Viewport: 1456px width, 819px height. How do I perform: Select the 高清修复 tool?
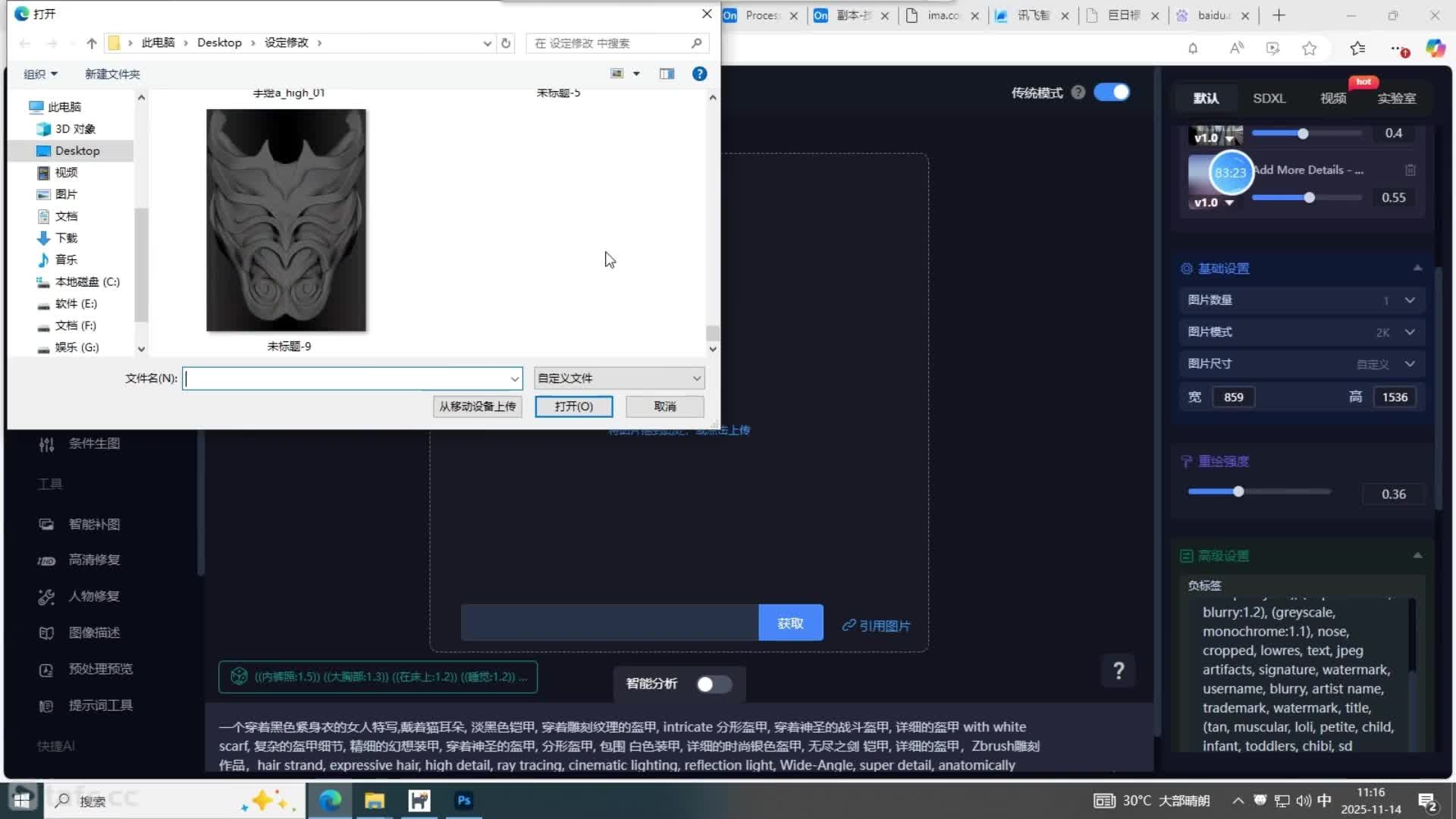pos(96,560)
